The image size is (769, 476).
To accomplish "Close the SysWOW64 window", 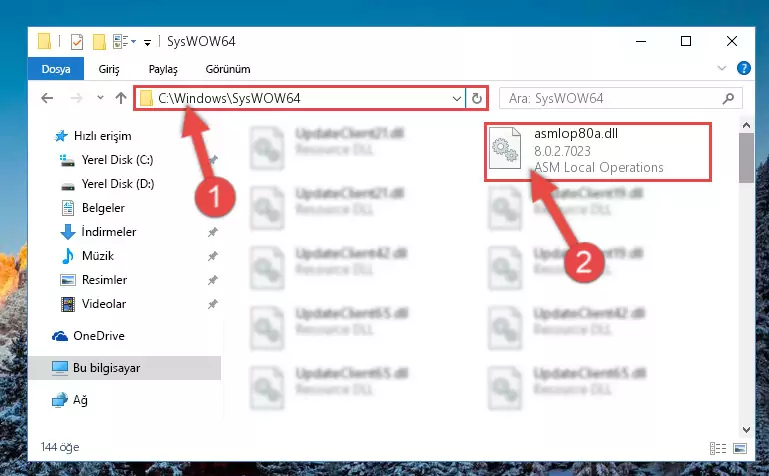I will click(732, 41).
